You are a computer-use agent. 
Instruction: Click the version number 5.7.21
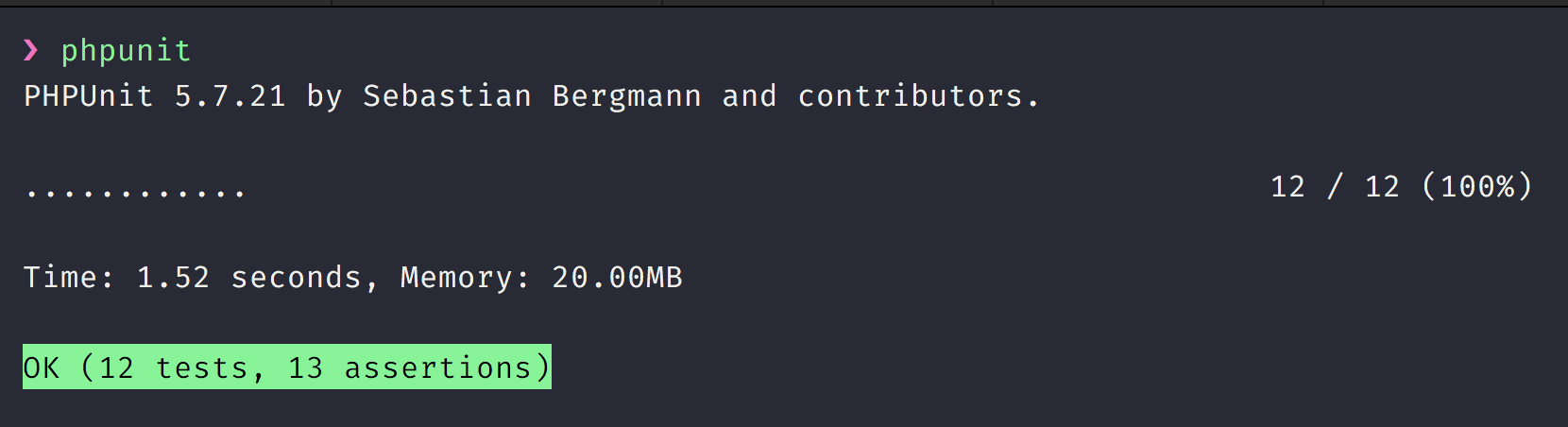(x=230, y=95)
